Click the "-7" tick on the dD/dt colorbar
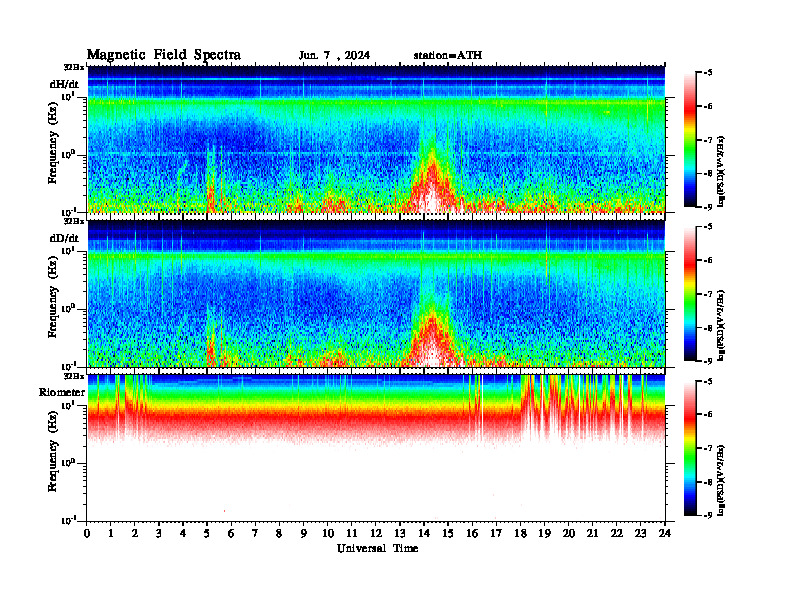The height and width of the screenshot is (612, 792). [x=706, y=294]
